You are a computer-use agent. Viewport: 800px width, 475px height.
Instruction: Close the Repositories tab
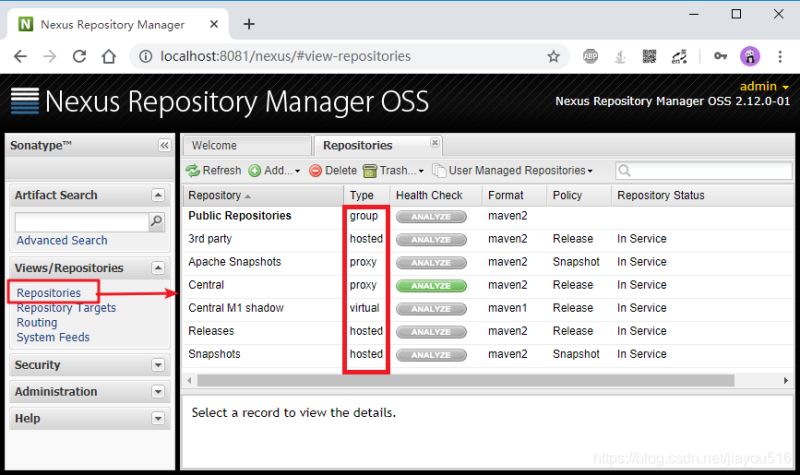(435, 142)
